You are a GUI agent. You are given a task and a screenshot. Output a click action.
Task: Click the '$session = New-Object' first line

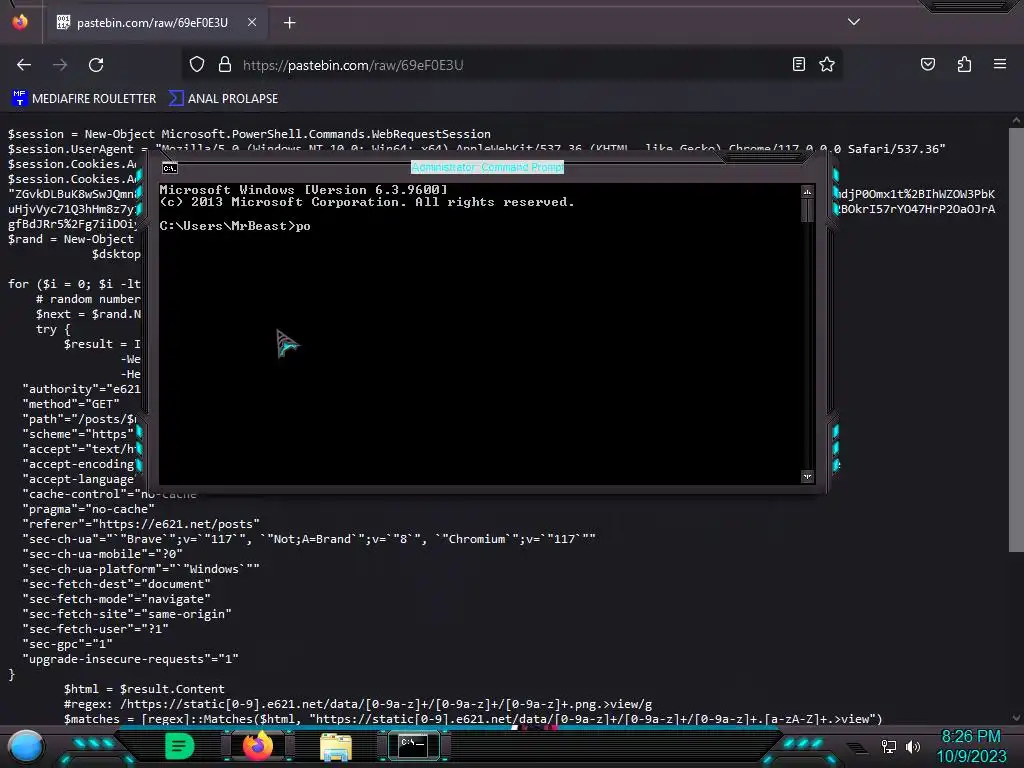click(x=249, y=135)
